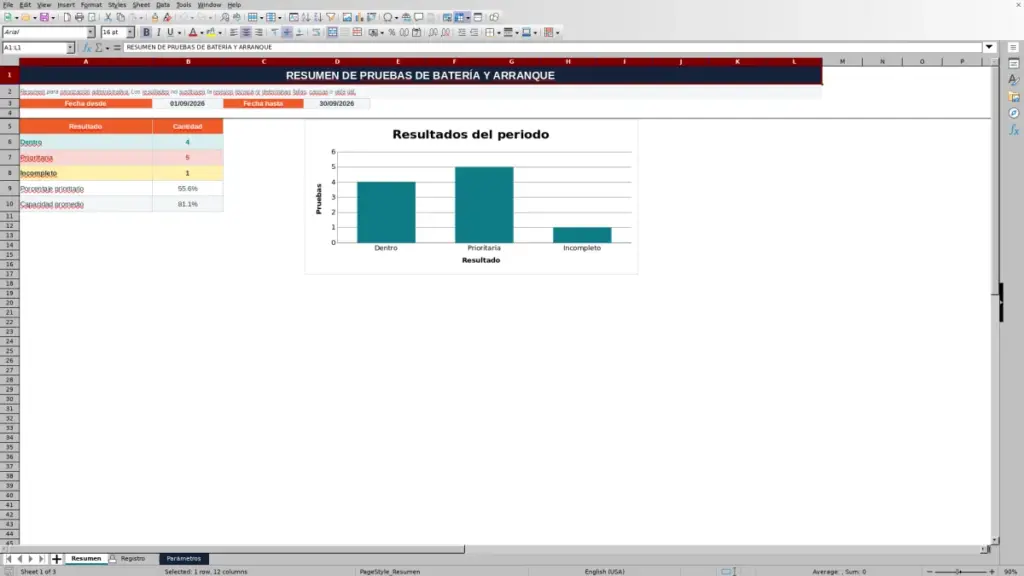Open the Data menu
The image size is (1024, 576).
pyautogui.click(x=163, y=5)
